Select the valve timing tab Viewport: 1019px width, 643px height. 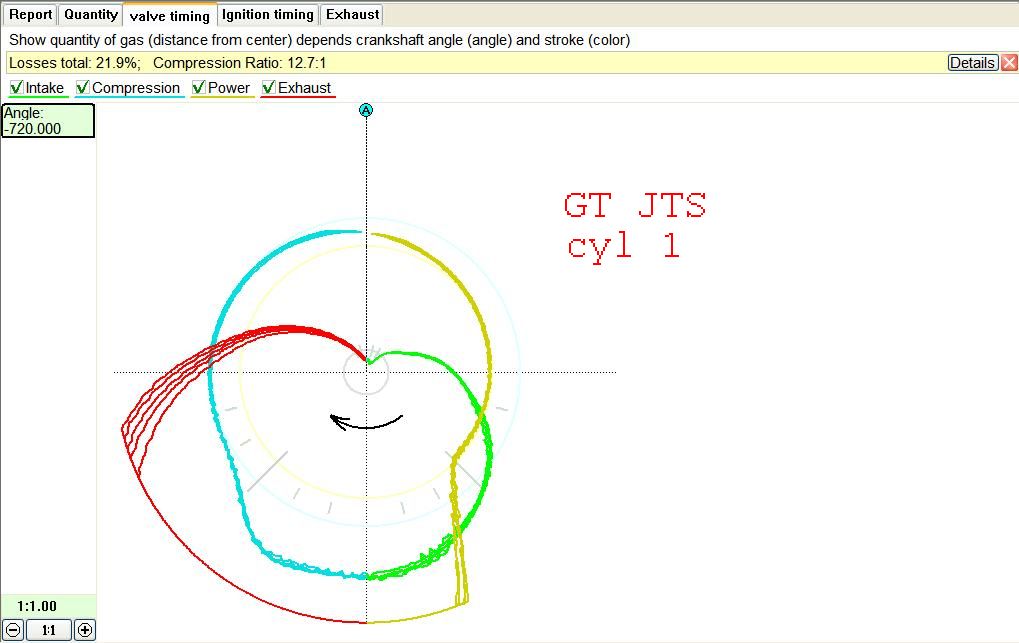click(x=170, y=16)
